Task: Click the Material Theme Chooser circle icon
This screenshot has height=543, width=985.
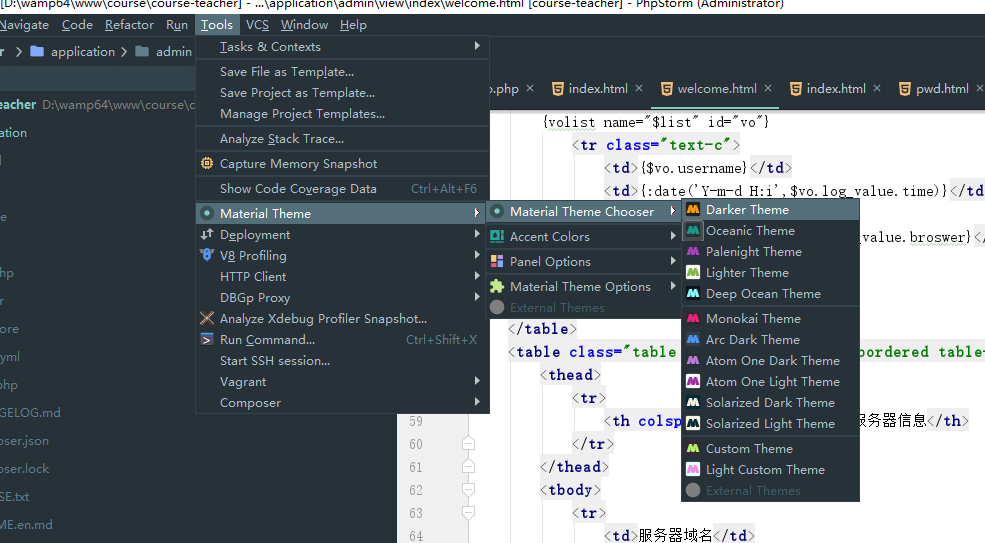Action: point(497,212)
